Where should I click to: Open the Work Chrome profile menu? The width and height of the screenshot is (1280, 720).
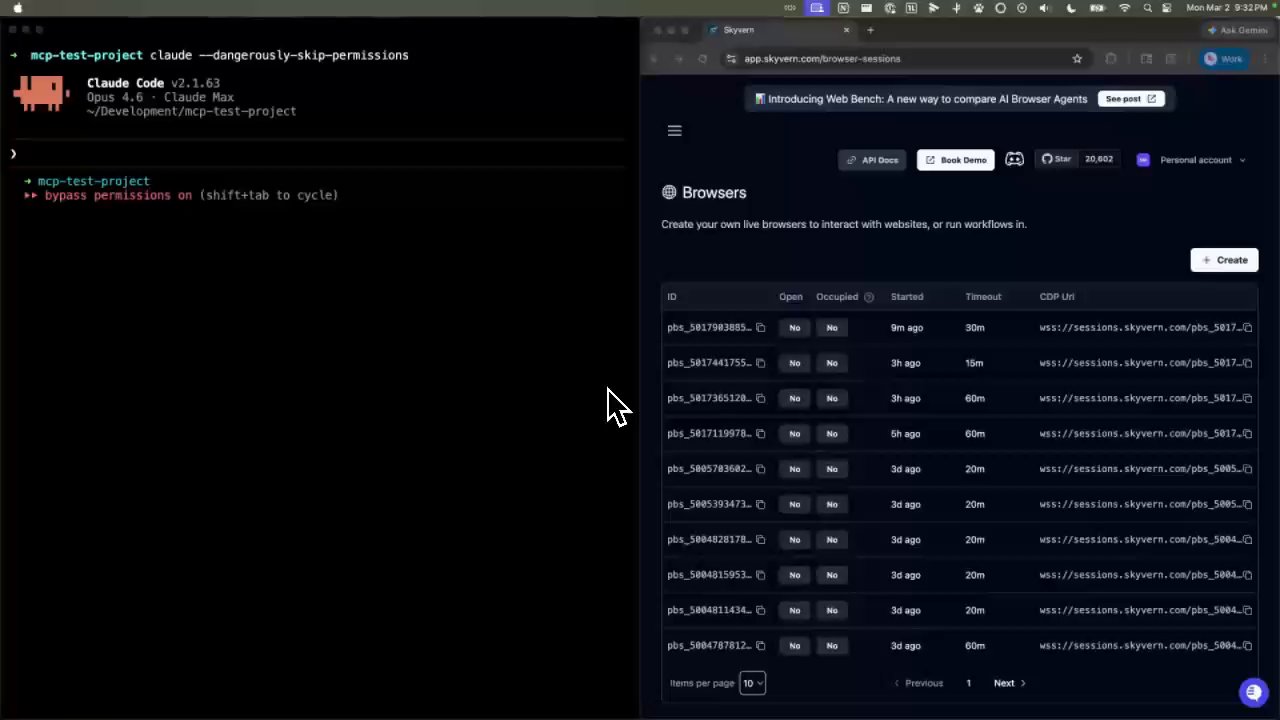(1223, 59)
